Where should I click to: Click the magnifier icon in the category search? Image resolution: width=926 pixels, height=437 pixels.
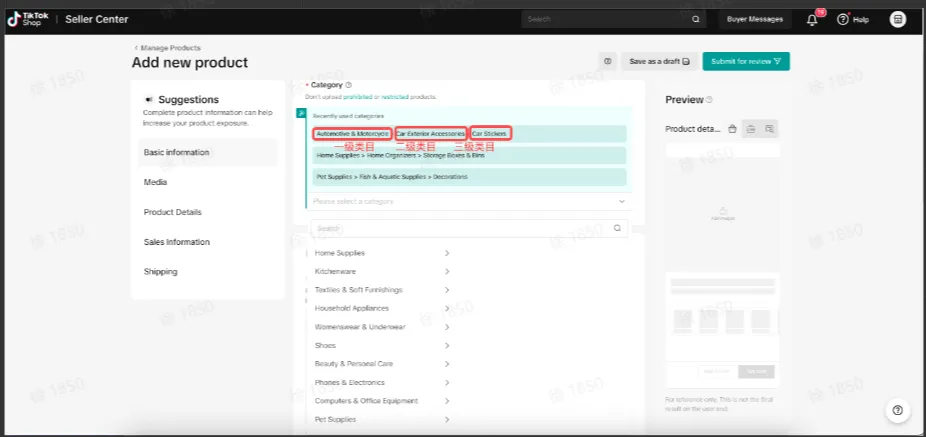(617, 229)
